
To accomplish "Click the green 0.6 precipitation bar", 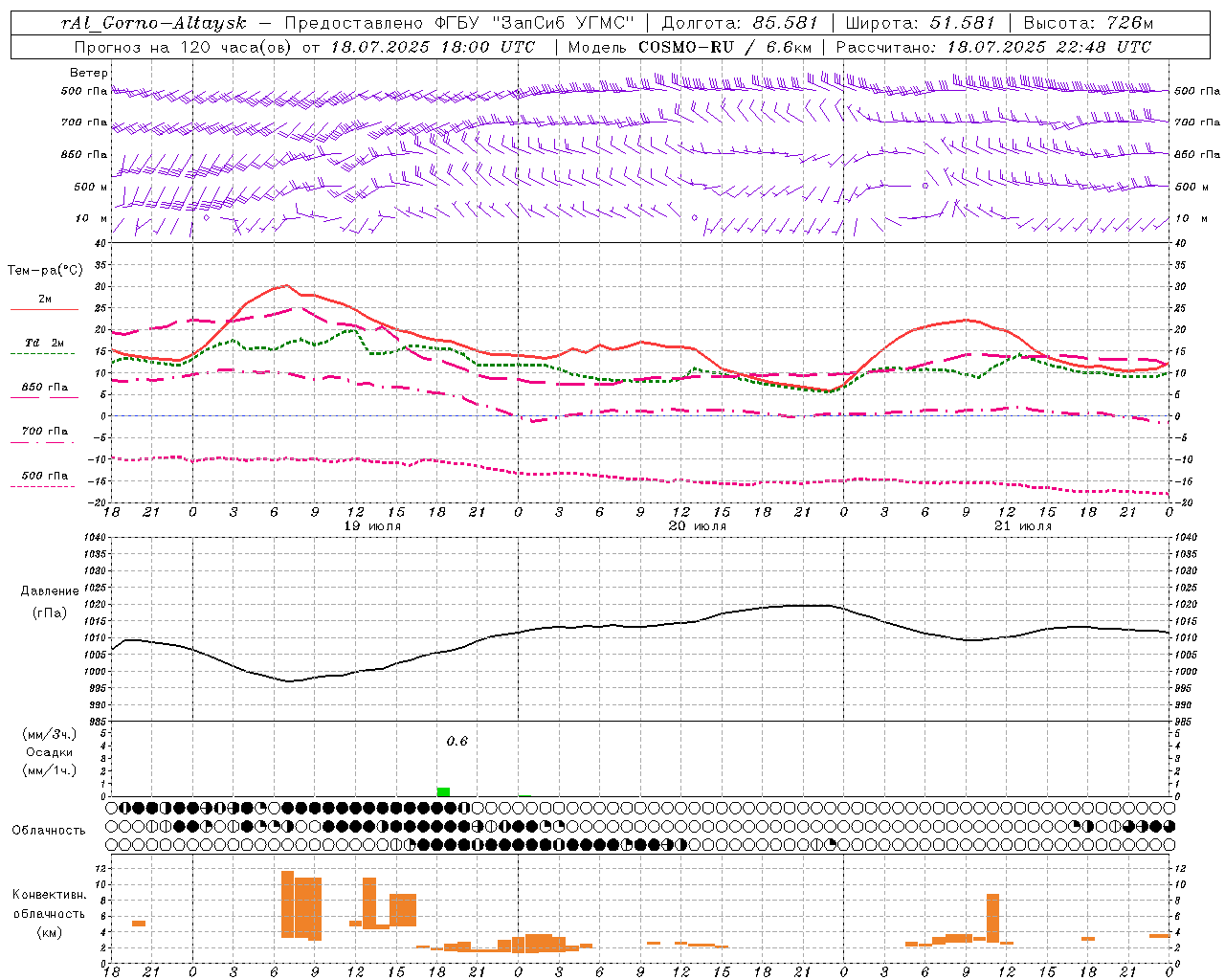I will pos(443,791).
